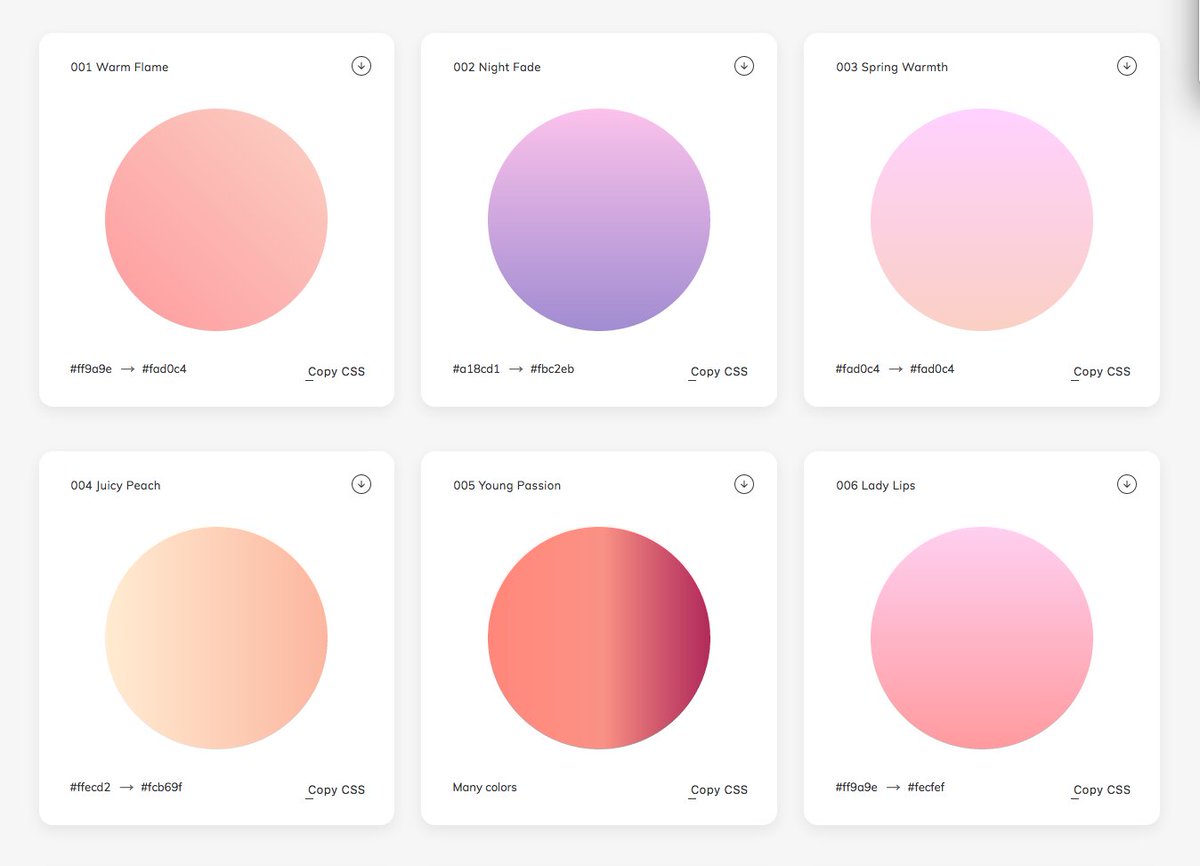Click the Night Fade gradient circle
This screenshot has height=866, width=1200.
pyautogui.click(x=599, y=220)
